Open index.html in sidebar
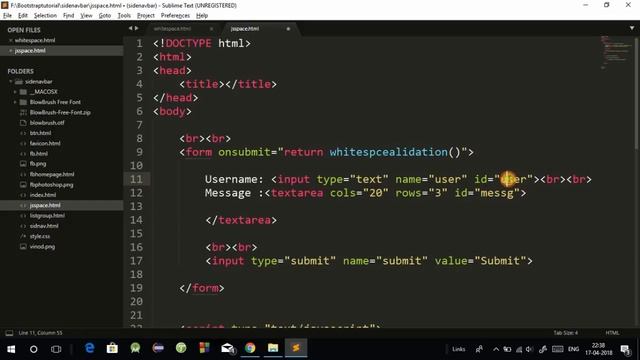The image size is (640, 360). [x=42, y=195]
